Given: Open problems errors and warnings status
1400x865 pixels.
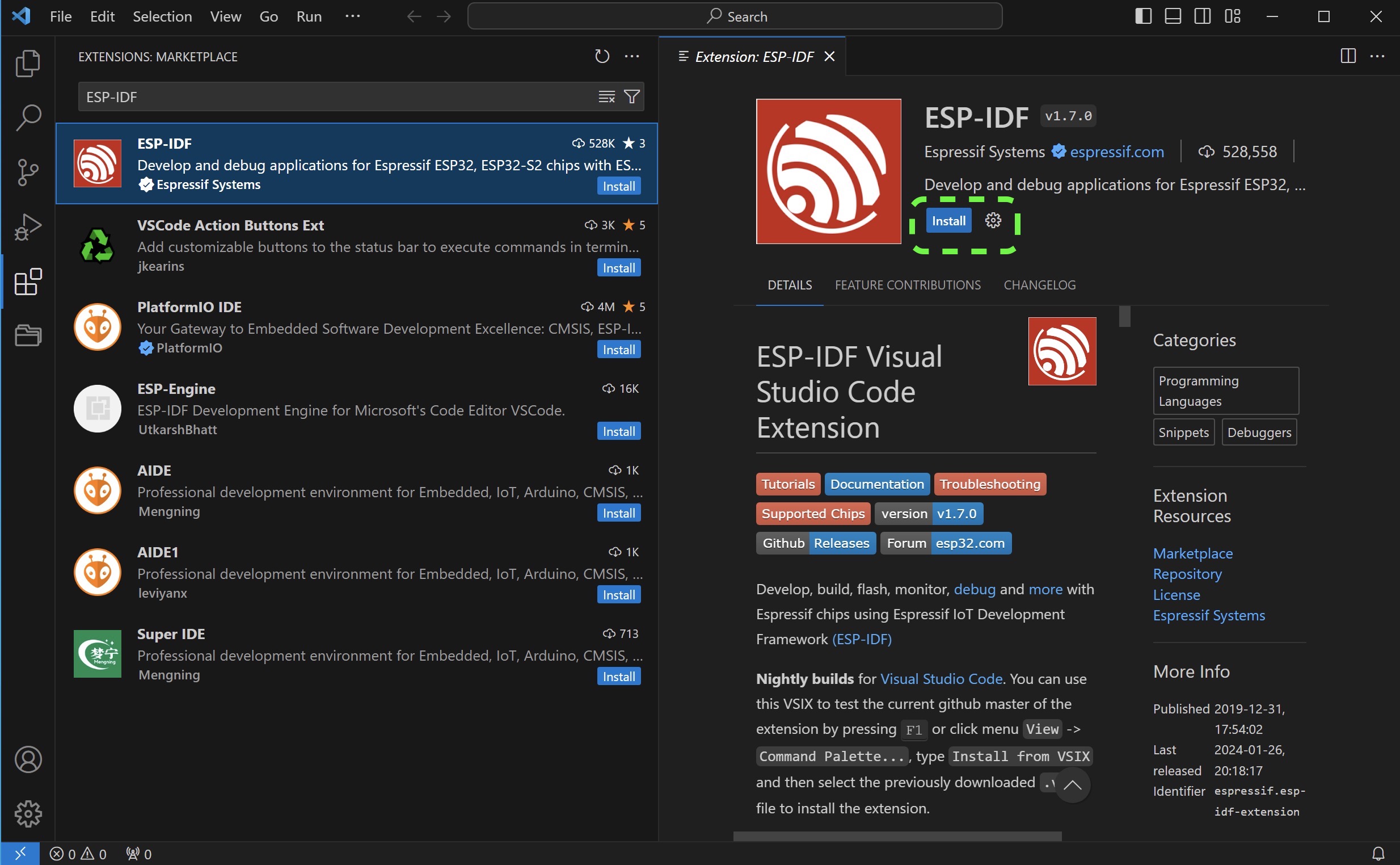Looking at the screenshot, I should click(78, 854).
